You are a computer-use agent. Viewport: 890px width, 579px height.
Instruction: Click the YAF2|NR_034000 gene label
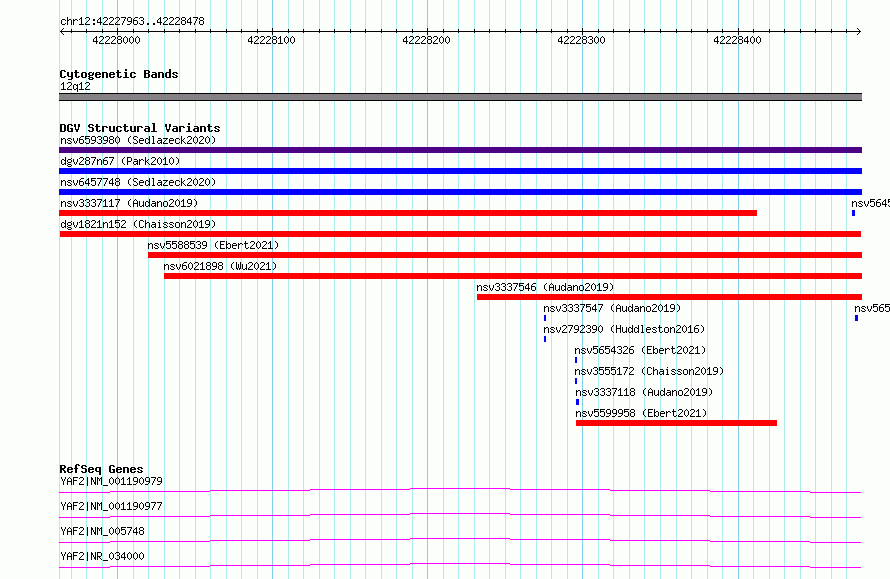pos(102,556)
